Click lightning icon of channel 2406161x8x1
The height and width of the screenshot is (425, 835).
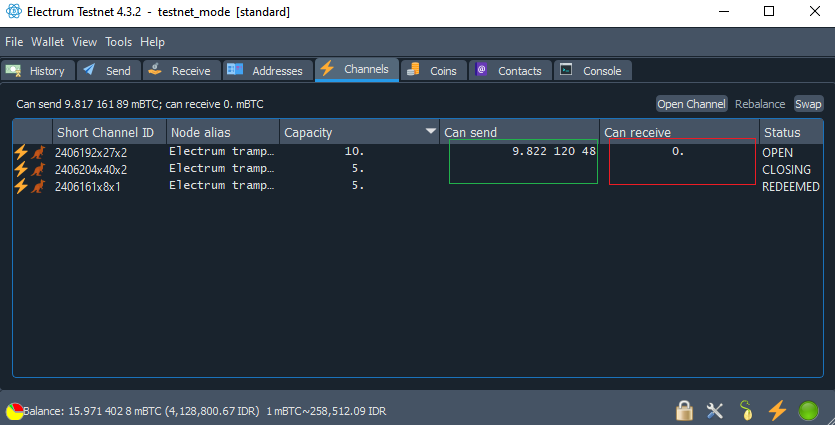click(21, 186)
